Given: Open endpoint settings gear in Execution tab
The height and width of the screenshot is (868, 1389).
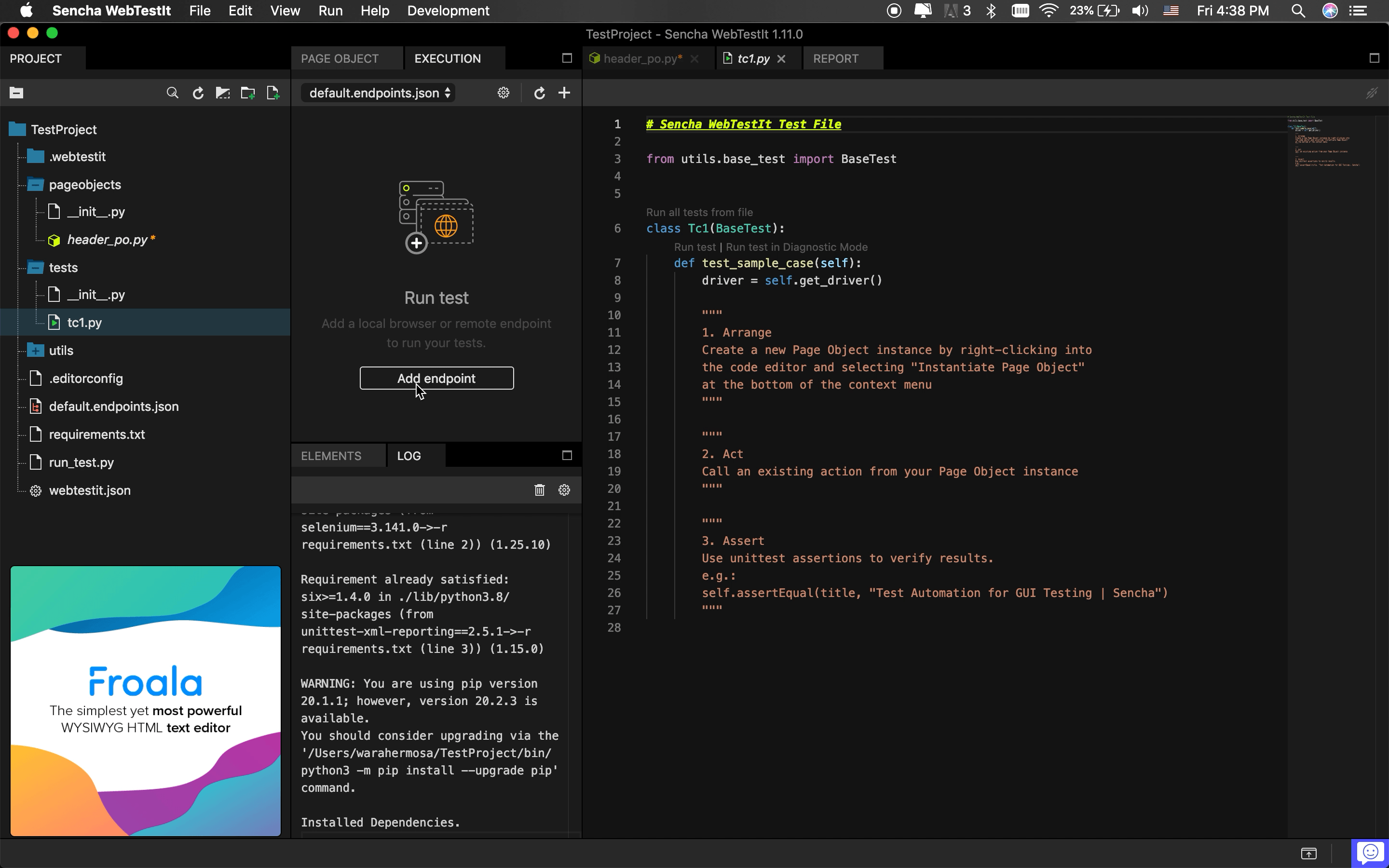Looking at the screenshot, I should (x=504, y=93).
